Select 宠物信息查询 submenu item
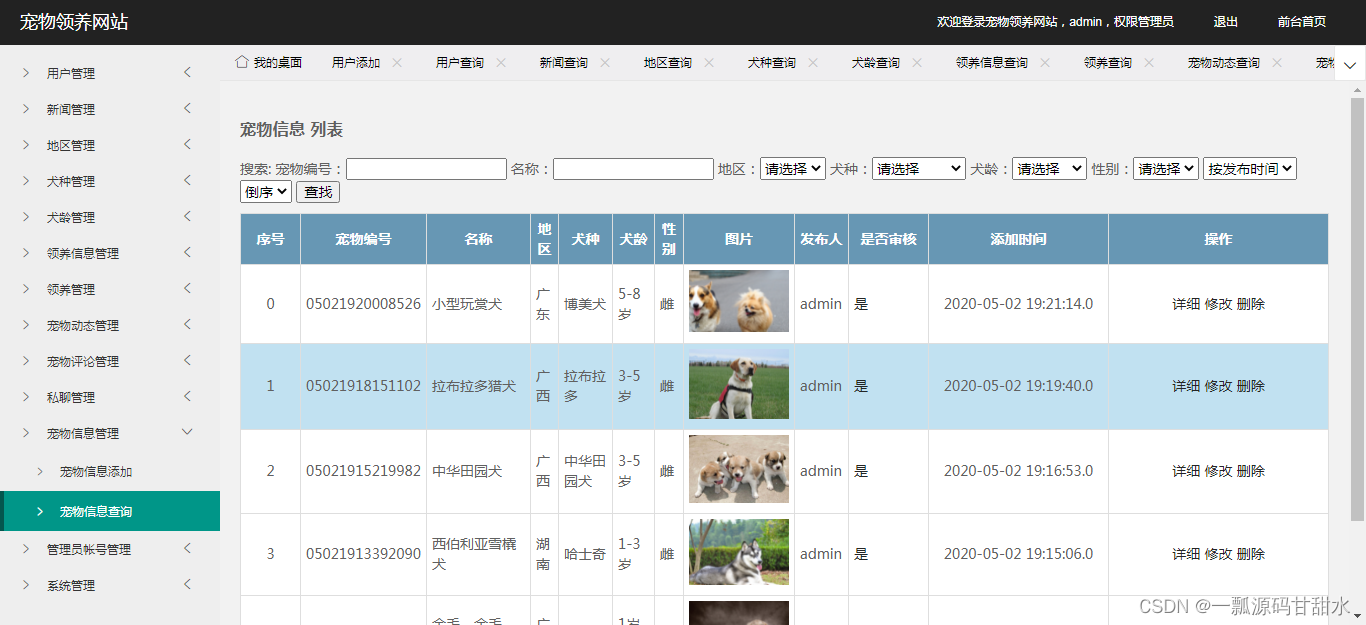Image resolution: width=1366 pixels, height=625 pixels. [x=110, y=511]
